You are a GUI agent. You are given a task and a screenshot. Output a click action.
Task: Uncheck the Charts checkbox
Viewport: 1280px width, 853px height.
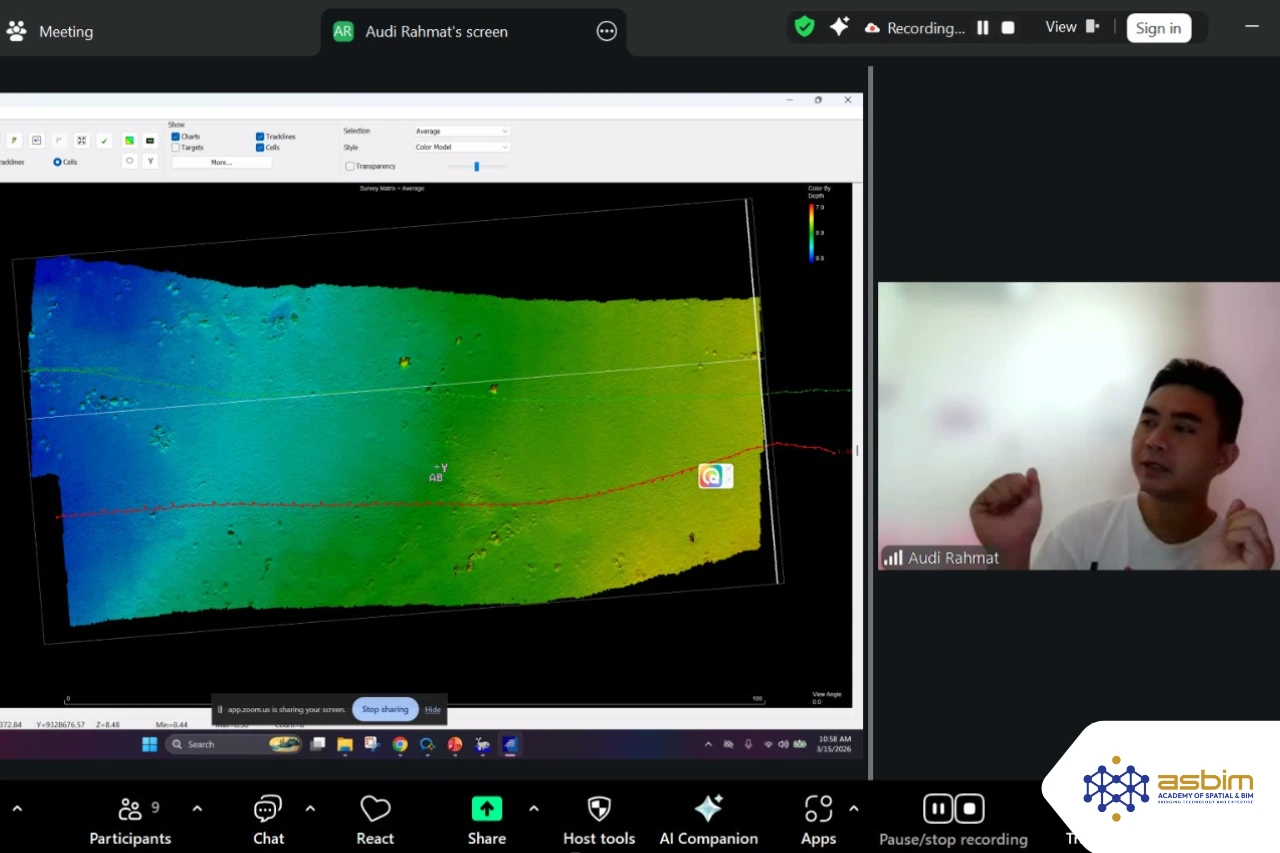(176, 137)
